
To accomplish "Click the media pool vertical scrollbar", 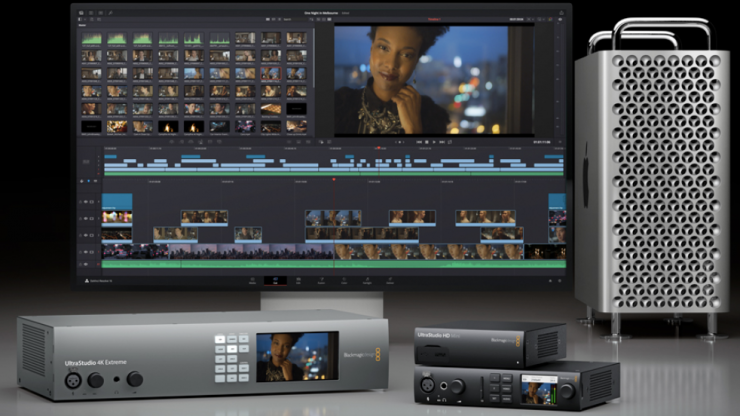I will point(311,80).
